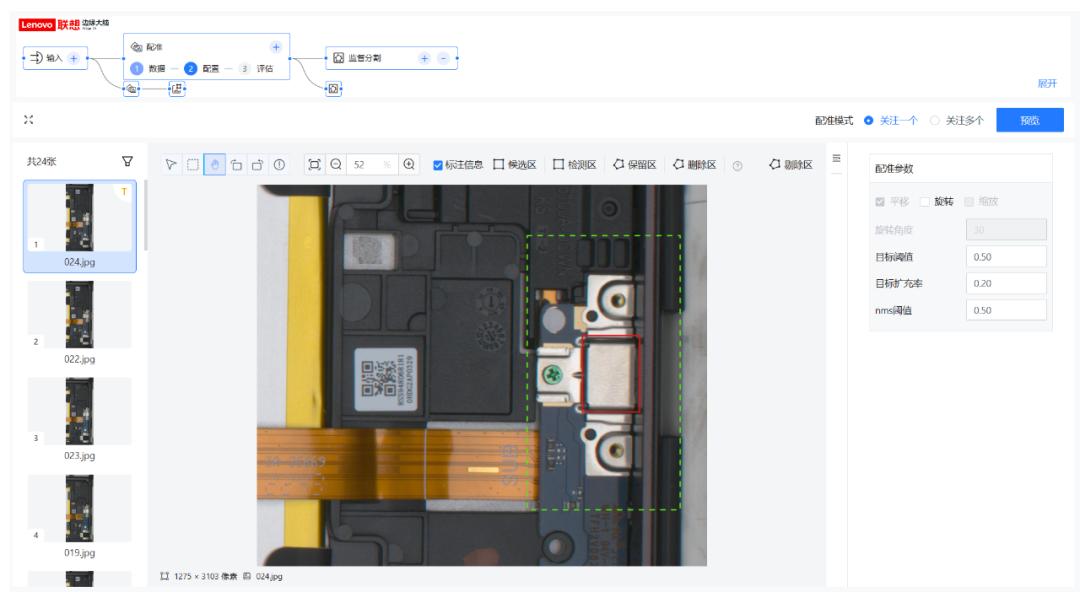Choose the dashed rectangle selection tool
The width and height of the screenshot is (1080, 592).
(x=193, y=165)
